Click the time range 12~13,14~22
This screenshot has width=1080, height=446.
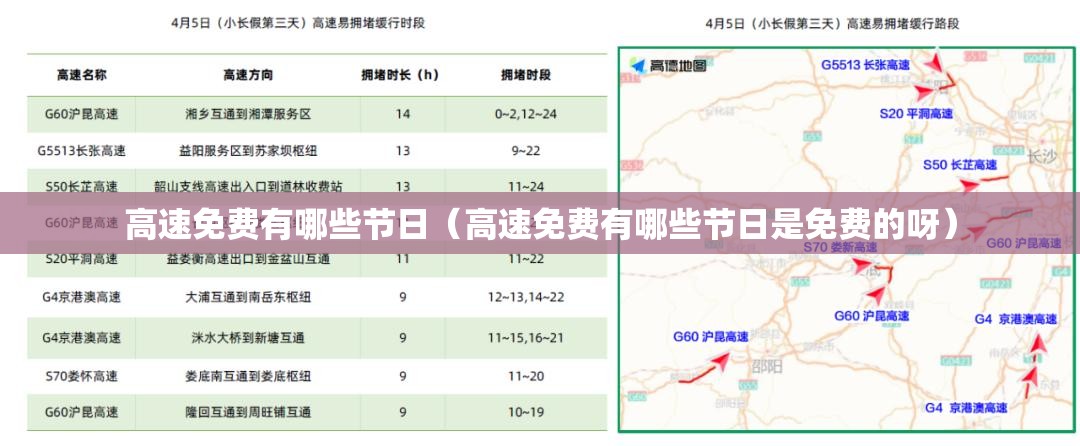pos(526,297)
